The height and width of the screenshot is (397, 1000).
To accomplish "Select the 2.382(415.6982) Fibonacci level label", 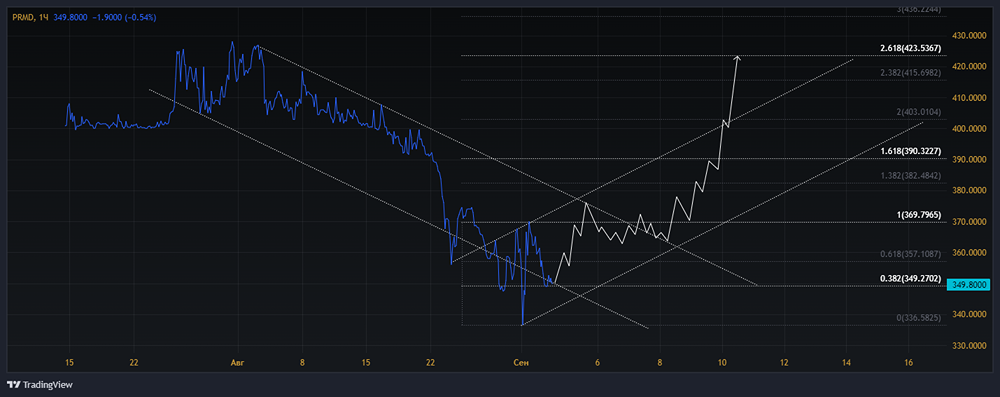I will [x=911, y=73].
